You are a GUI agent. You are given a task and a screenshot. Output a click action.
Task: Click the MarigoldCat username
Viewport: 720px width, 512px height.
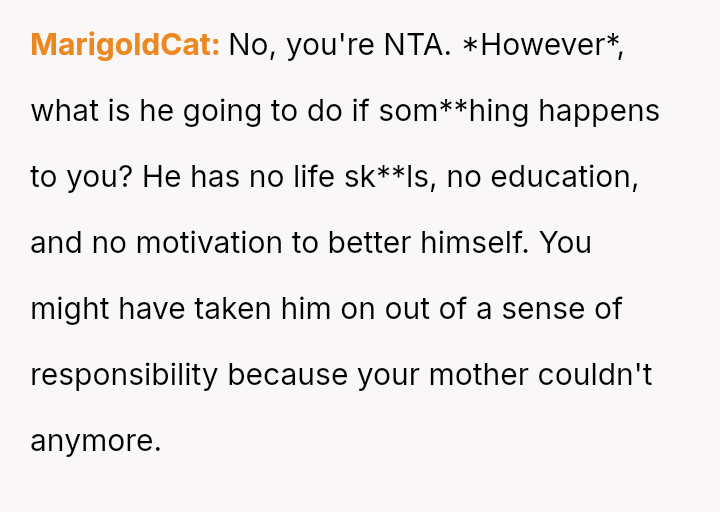[x=125, y=45]
